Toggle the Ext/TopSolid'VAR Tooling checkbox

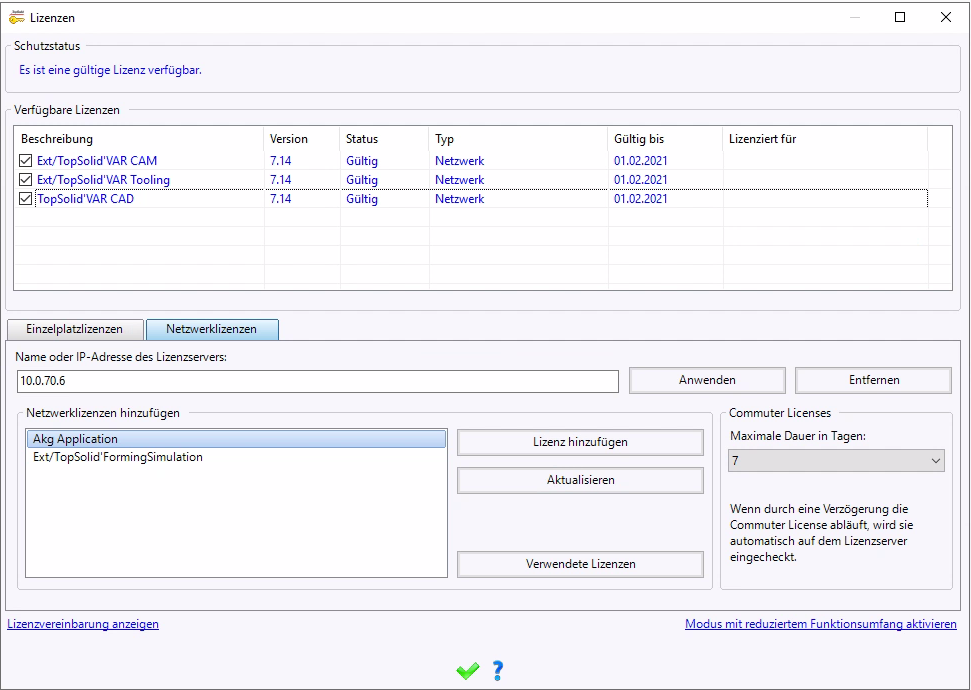pos(25,180)
